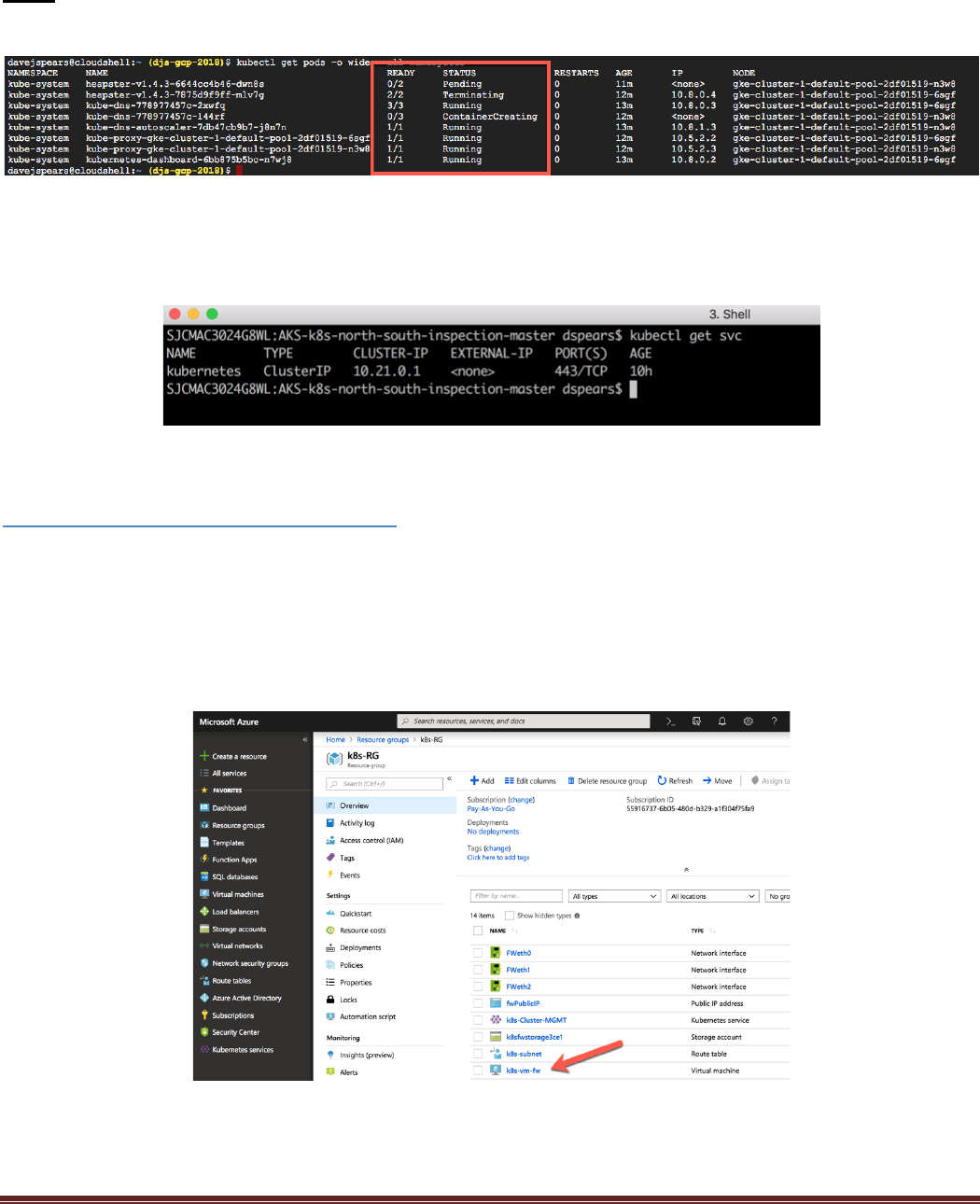
Task: Open Virtual machines in the sidebar
Action: tap(237, 894)
